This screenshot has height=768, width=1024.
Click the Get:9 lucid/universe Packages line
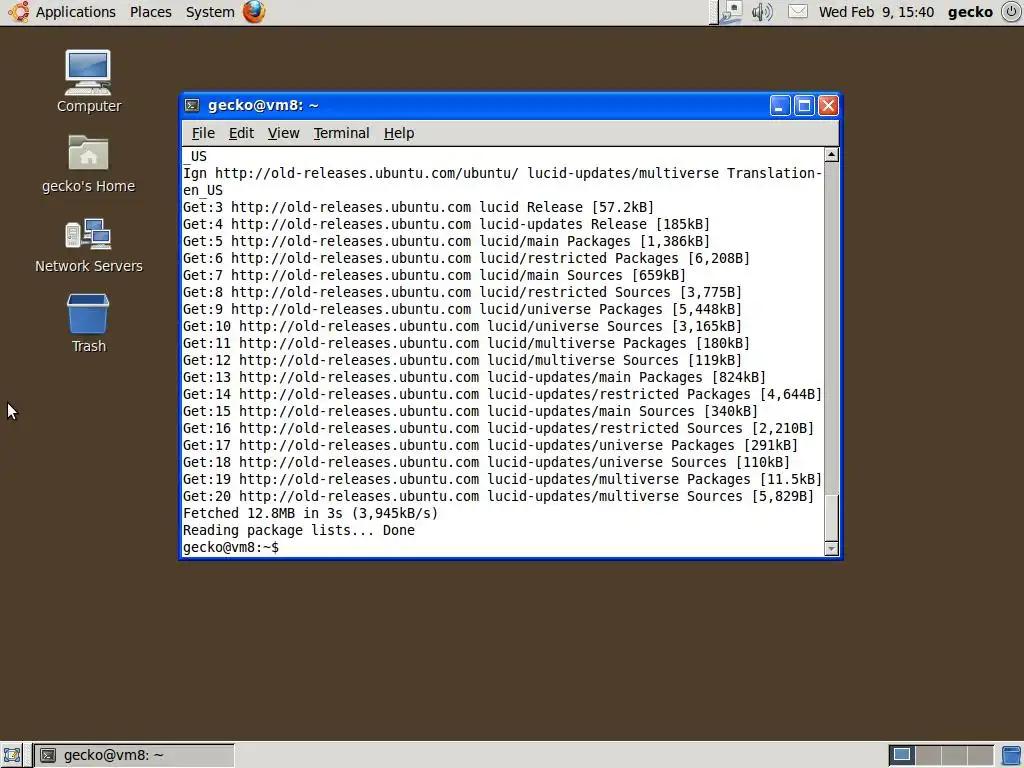462,309
